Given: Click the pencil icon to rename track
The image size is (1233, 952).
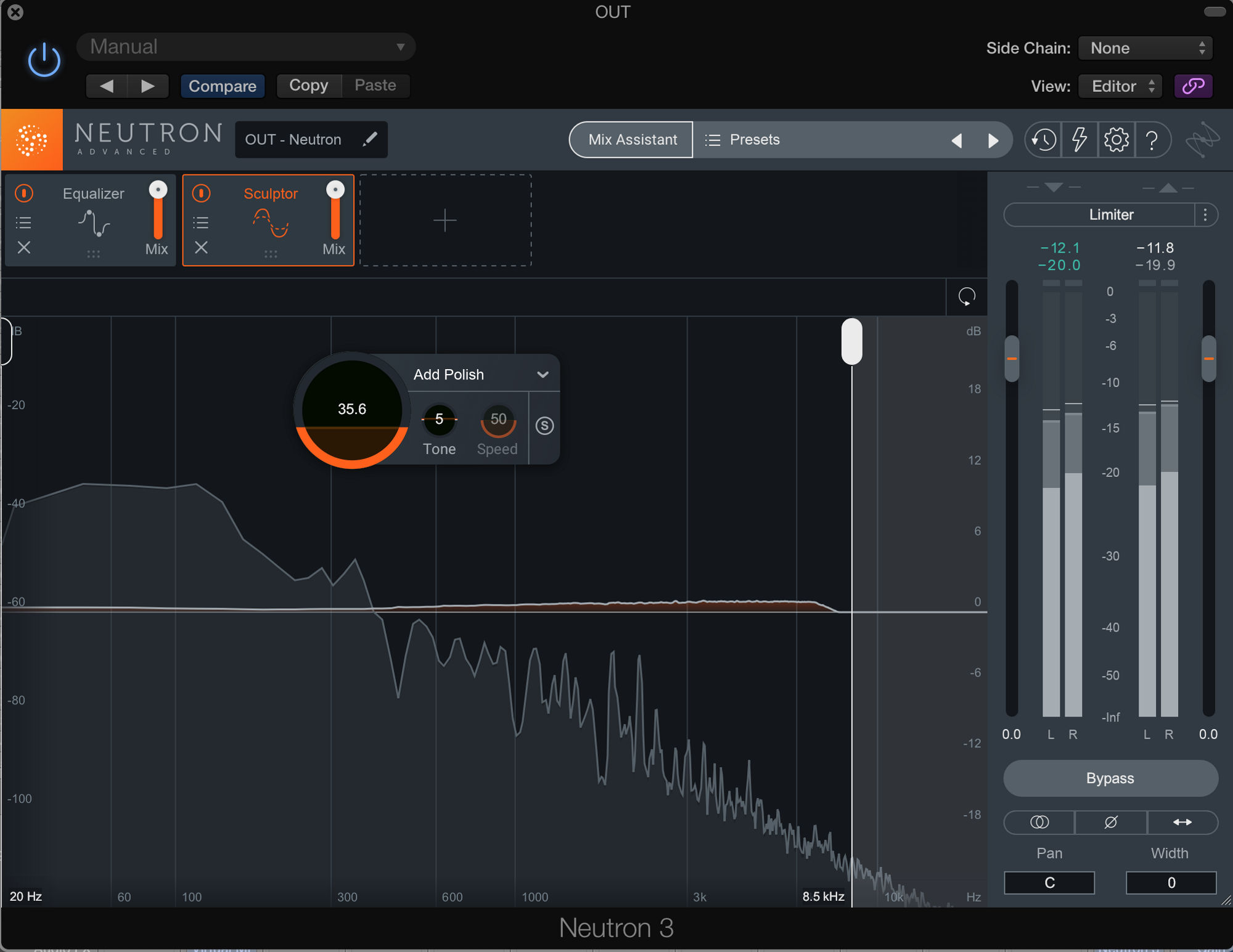Looking at the screenshot, I should click(369, 139).
